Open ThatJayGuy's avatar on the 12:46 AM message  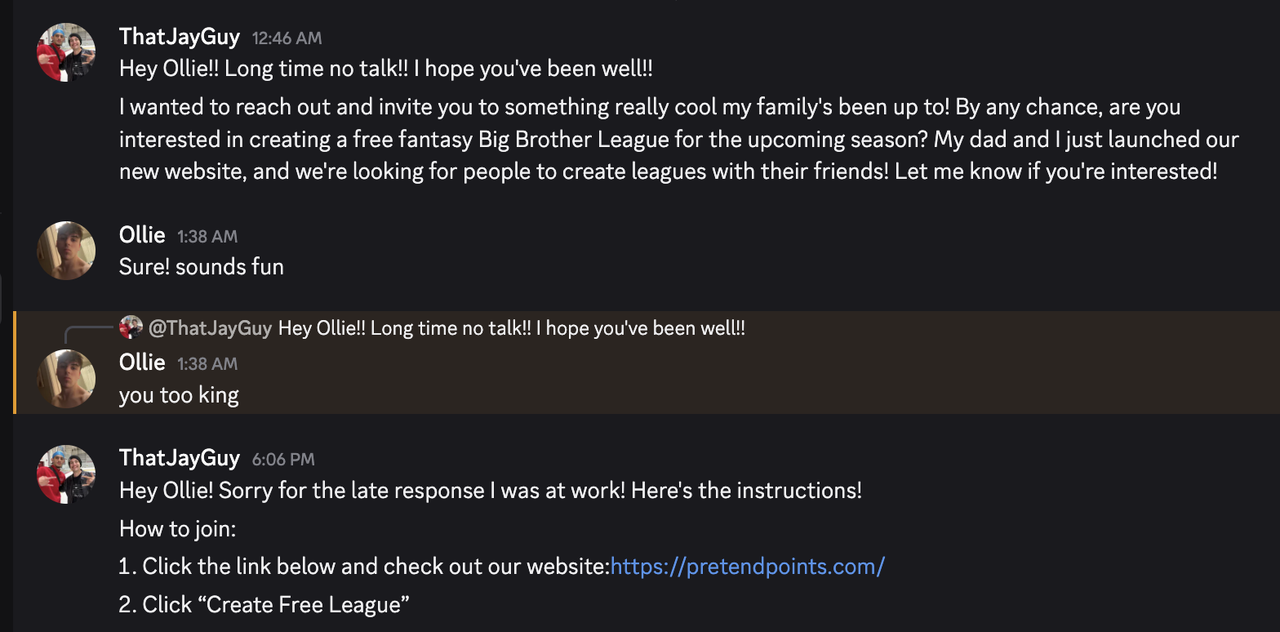tap(66, 52)
